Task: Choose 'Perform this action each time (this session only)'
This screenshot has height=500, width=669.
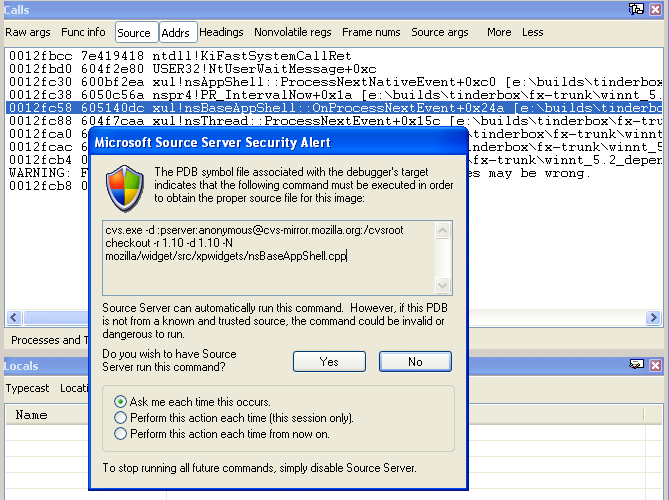Action: pyautogui.click(x=121, y=417)
